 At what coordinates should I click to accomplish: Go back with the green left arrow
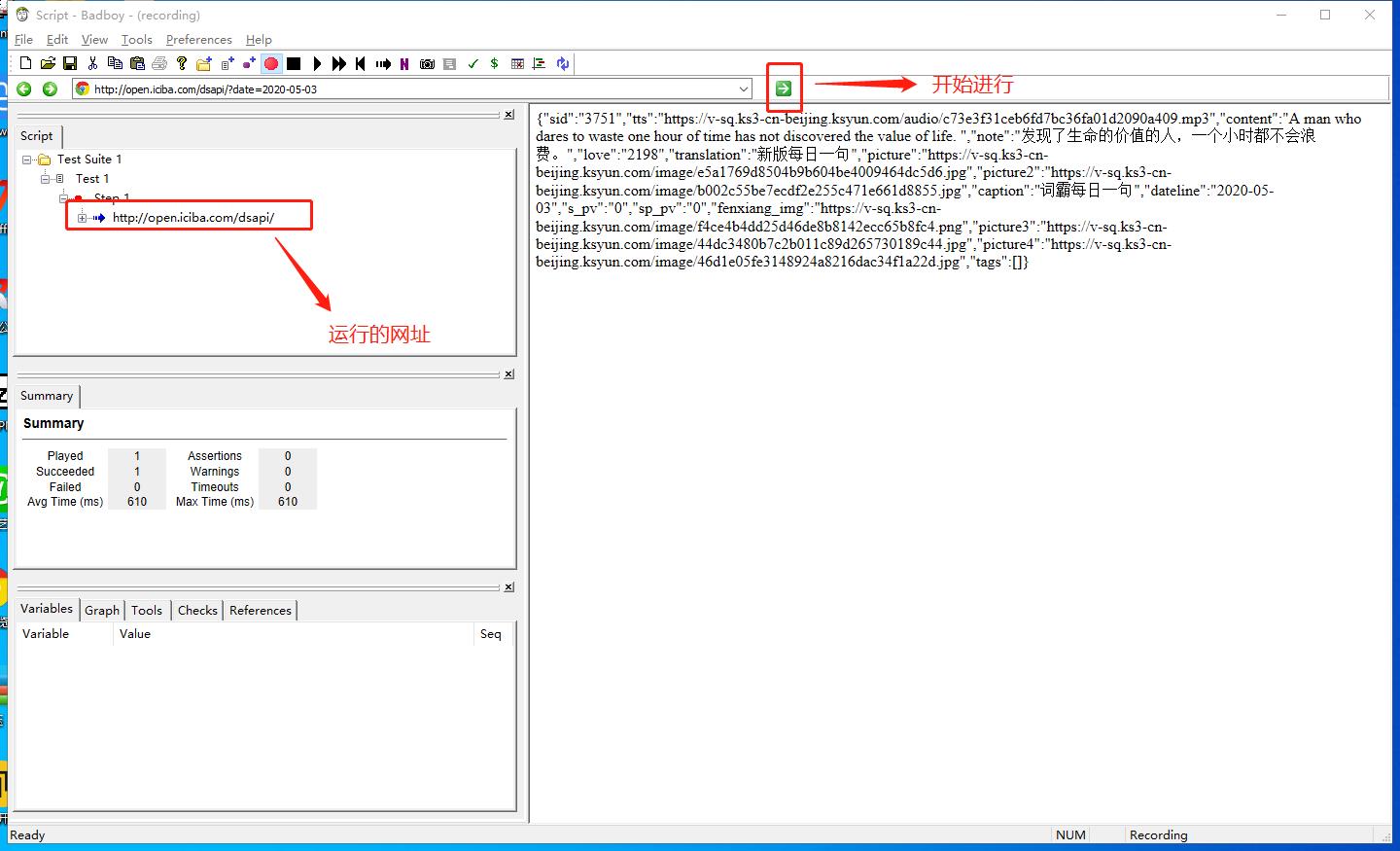point(24,89)
